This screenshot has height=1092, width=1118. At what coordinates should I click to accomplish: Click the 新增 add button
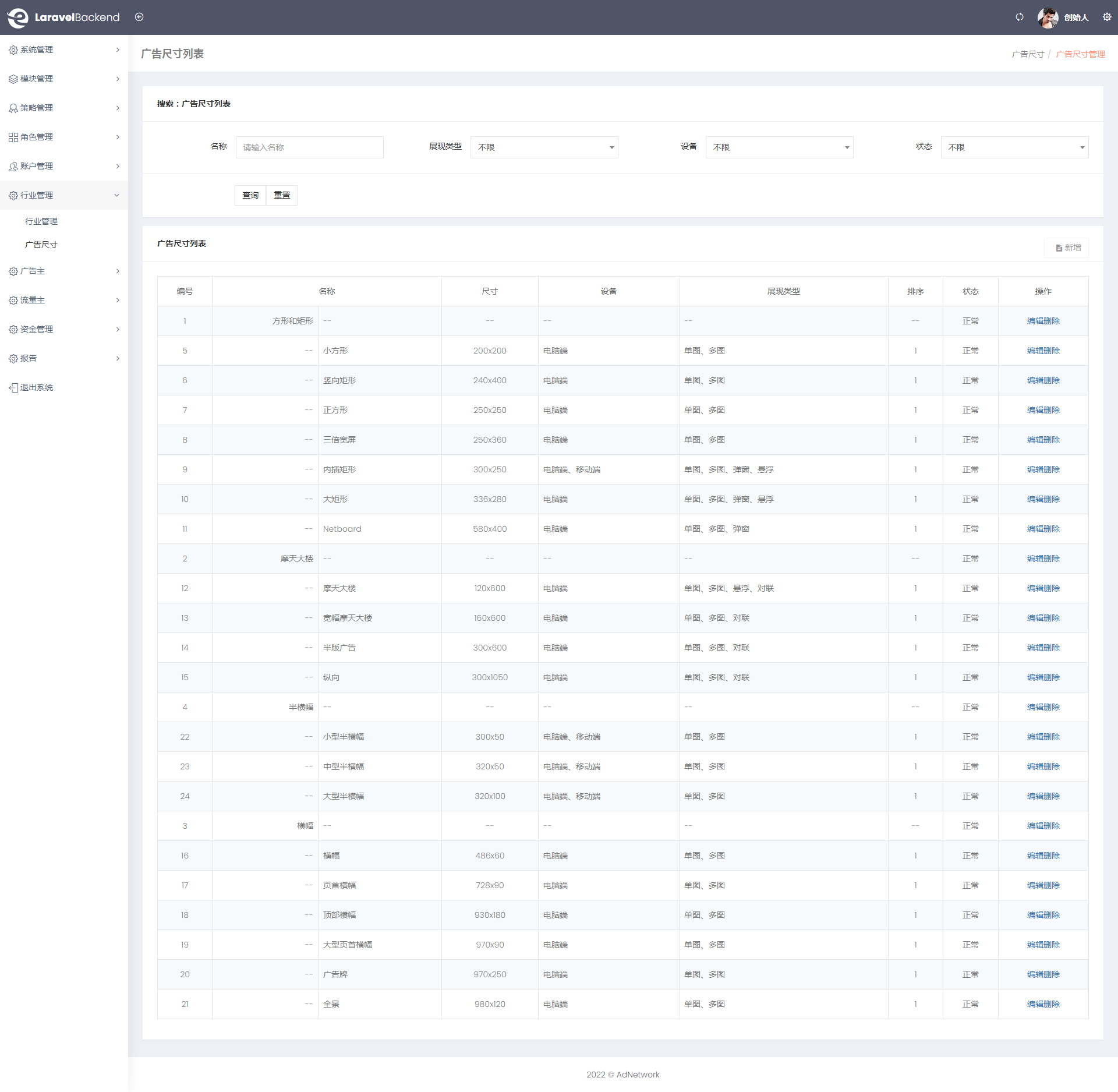click(x=1067, y=248)
